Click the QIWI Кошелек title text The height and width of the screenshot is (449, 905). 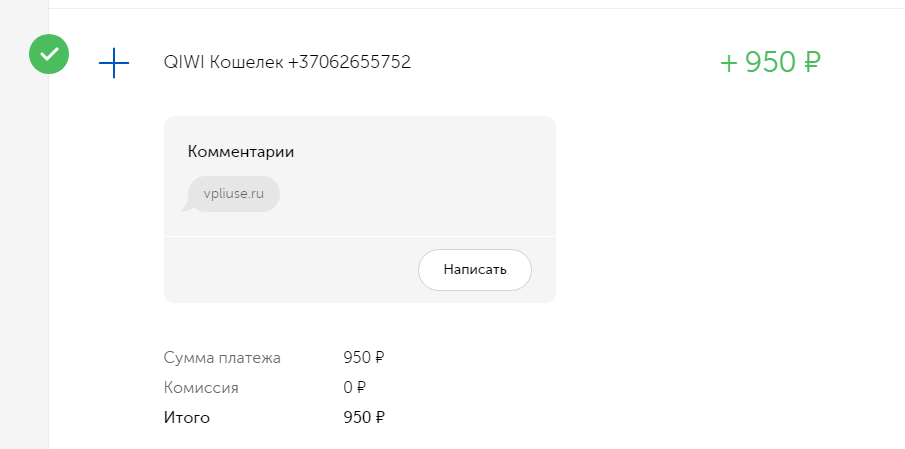click(223, 62)
